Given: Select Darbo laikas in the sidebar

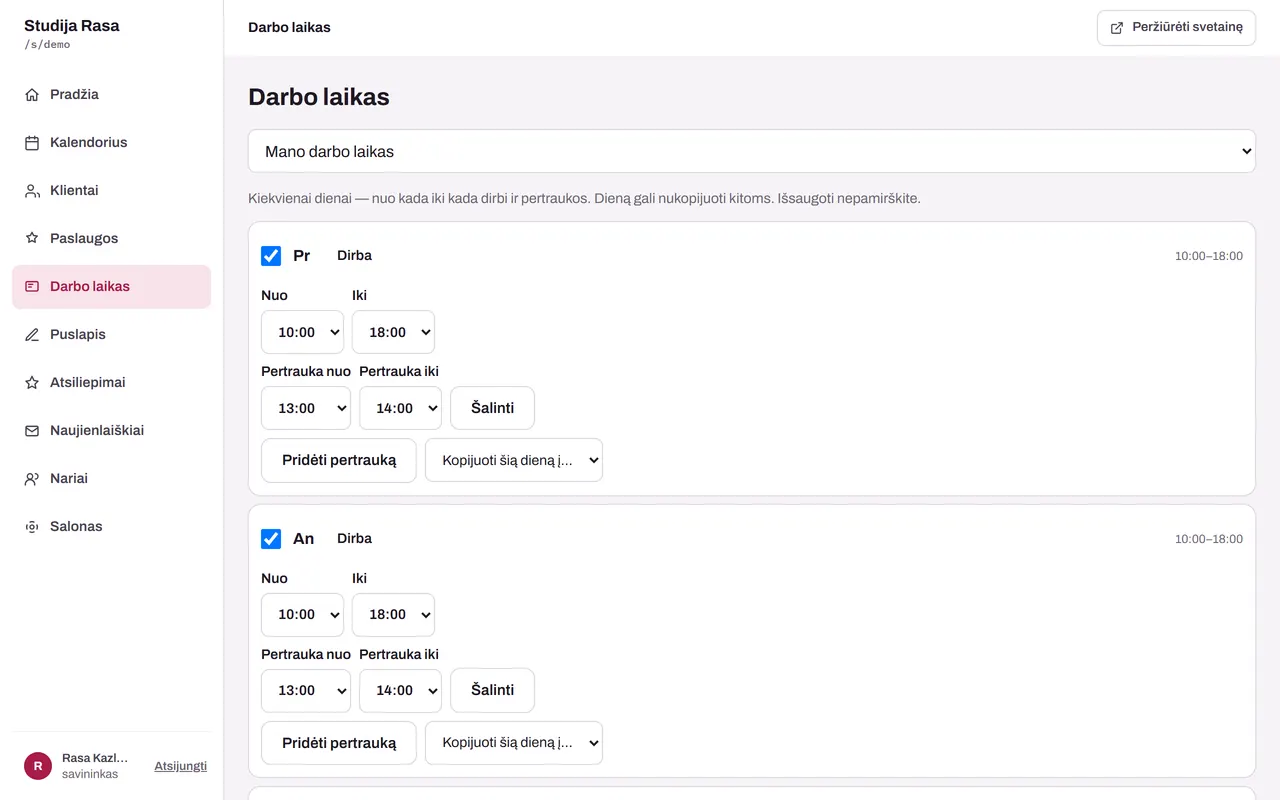Looking at the screenshot, I should click(x=111, y=287).
